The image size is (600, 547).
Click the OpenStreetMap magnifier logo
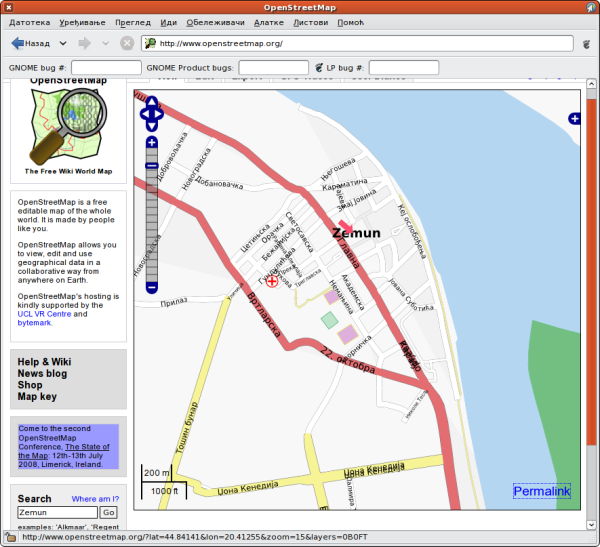click(x=68, y=126)
